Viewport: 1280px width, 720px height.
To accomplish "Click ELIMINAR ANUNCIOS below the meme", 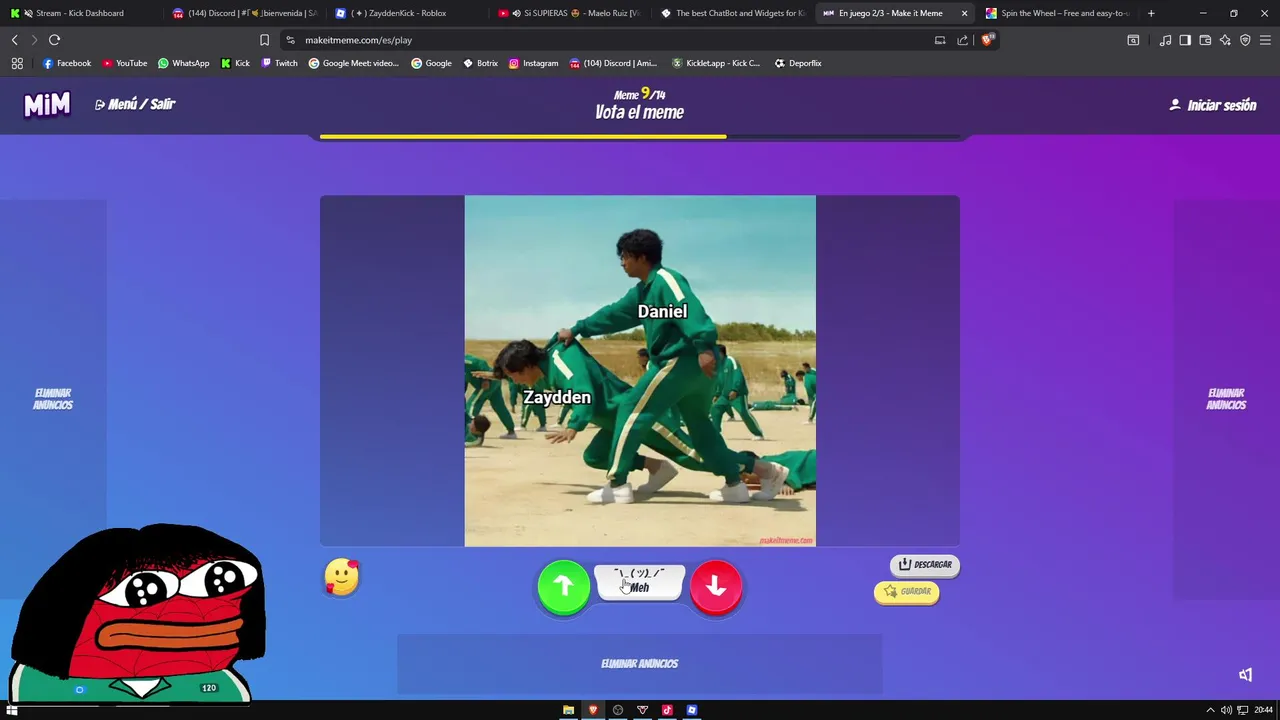I will [640, 664].
